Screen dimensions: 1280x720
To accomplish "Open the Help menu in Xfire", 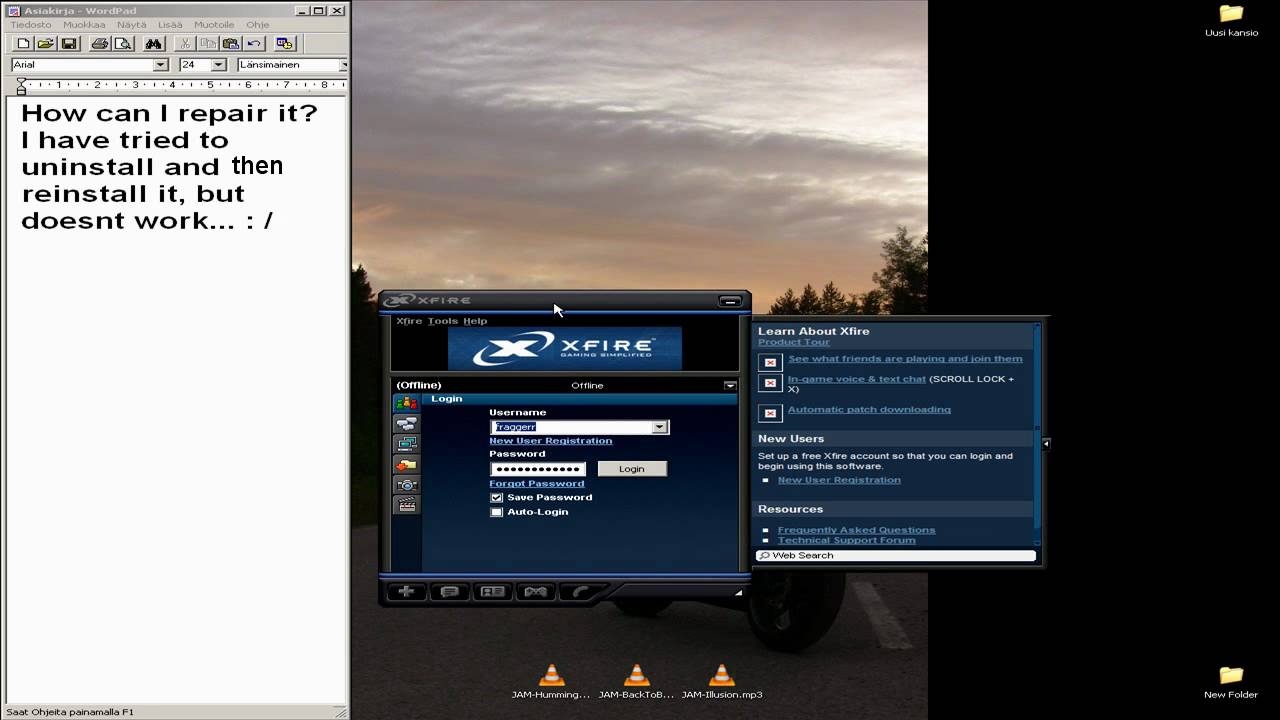I will (475, 321).
